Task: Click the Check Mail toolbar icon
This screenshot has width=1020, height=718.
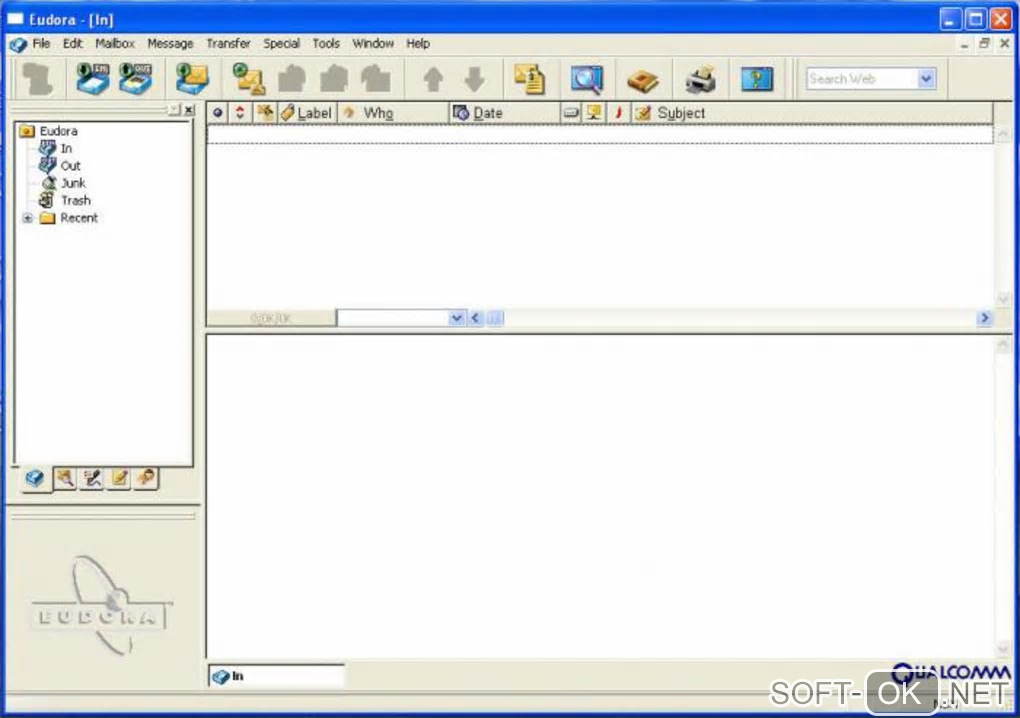Action: (x=192, y=79)
